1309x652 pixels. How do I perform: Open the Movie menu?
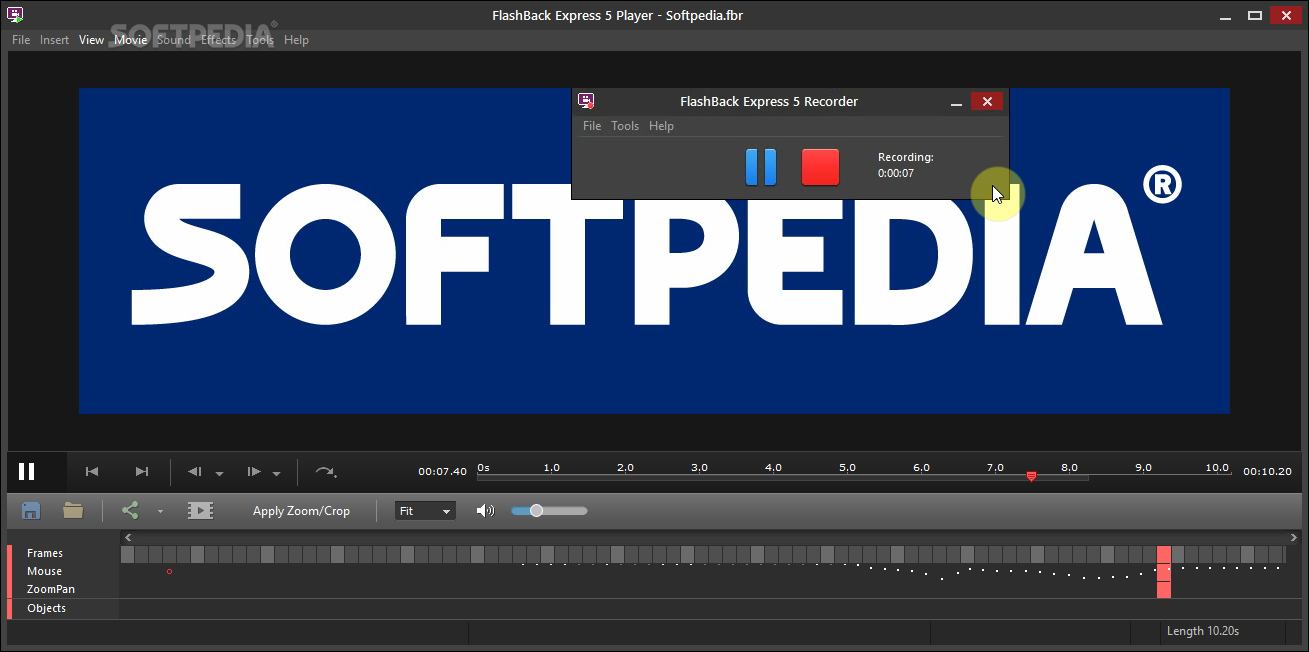131,40
